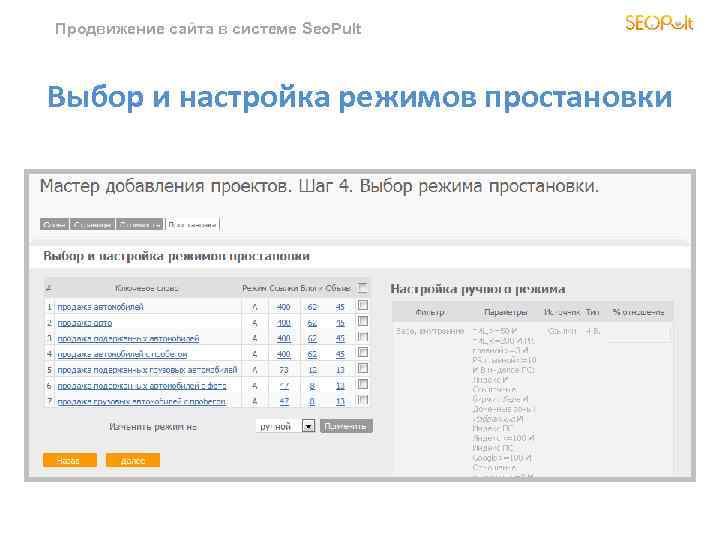Click the gray apply button beside dropdown
The image size is (720, 540).
coord(346,426)
